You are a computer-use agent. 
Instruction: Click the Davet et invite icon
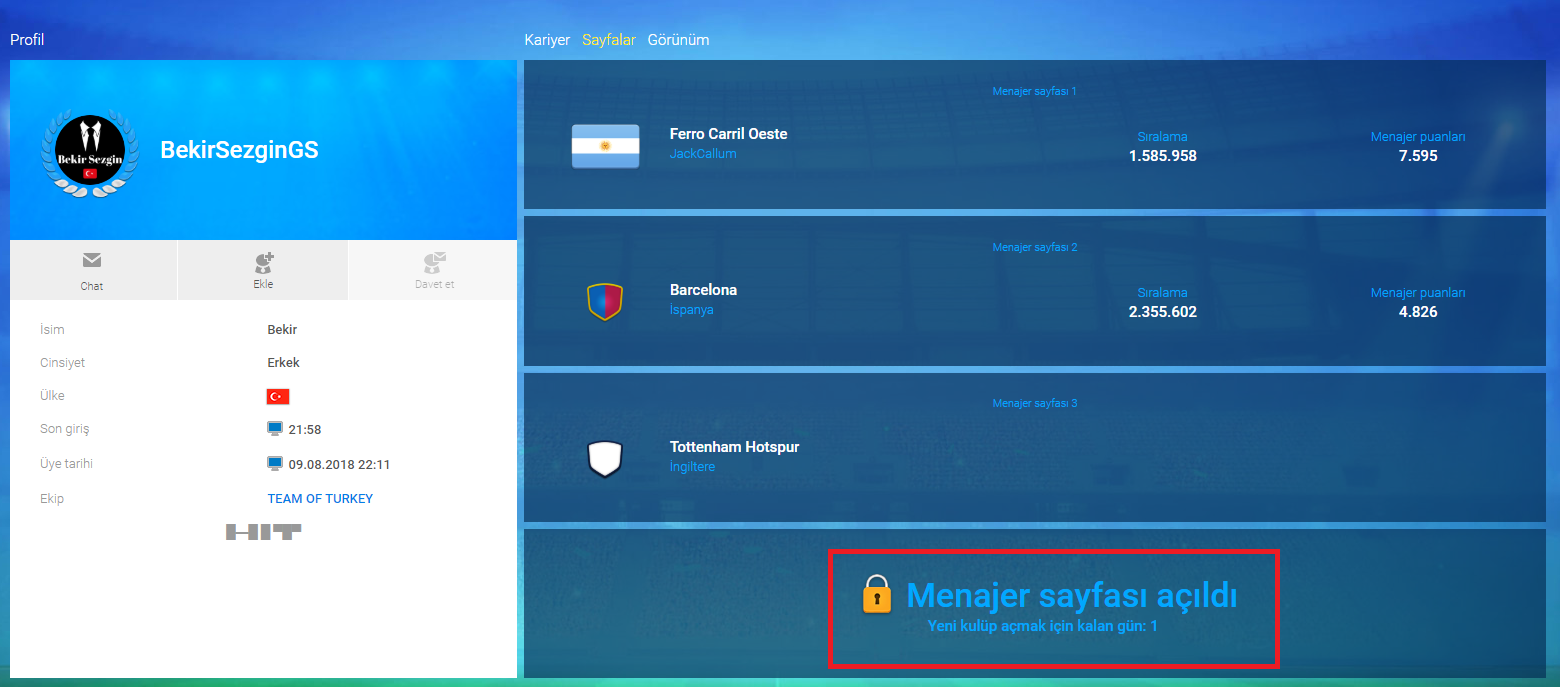(x=434, y=262)
